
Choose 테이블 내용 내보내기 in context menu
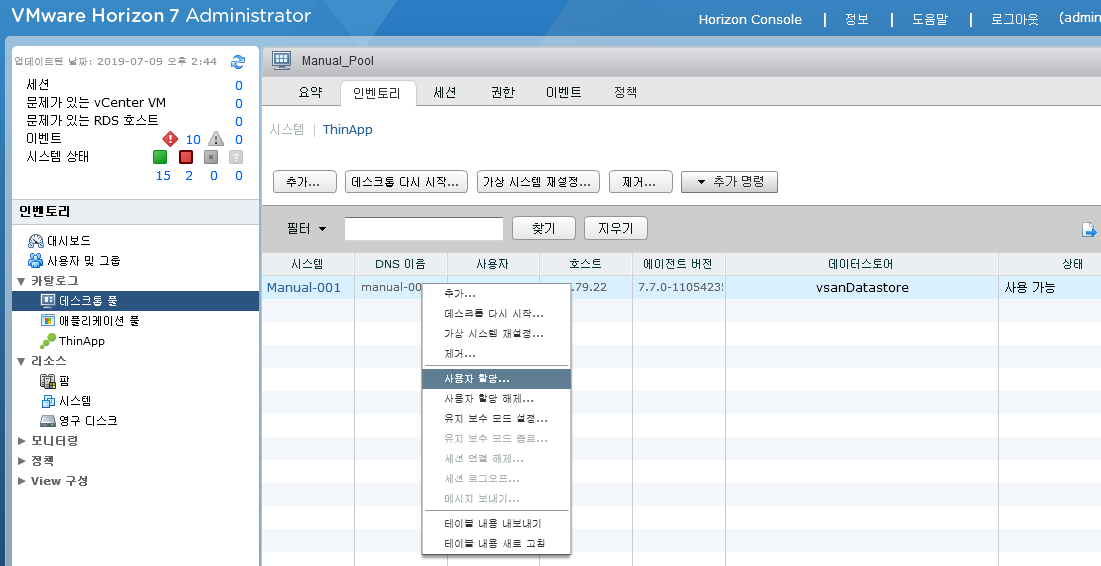coord(496,523)
